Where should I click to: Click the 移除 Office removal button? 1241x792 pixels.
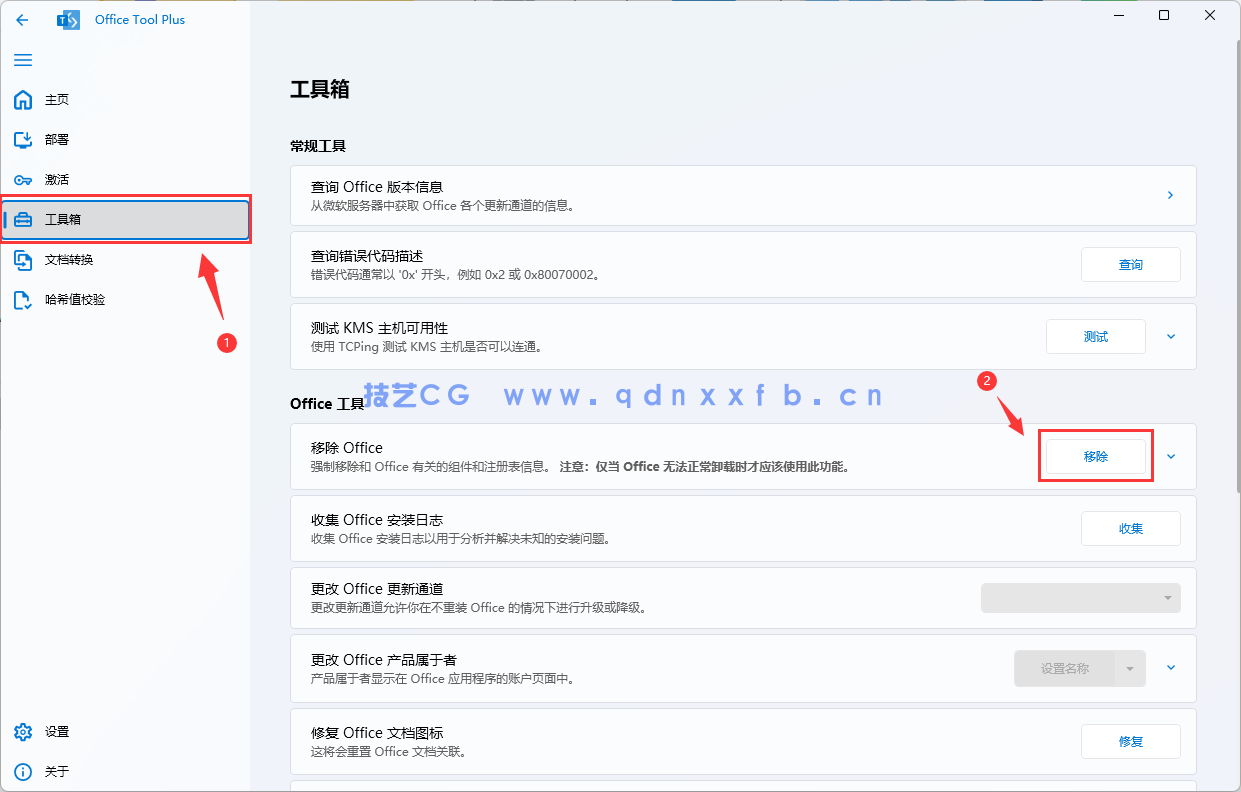pyautogui.click(x=1095, y=455)
